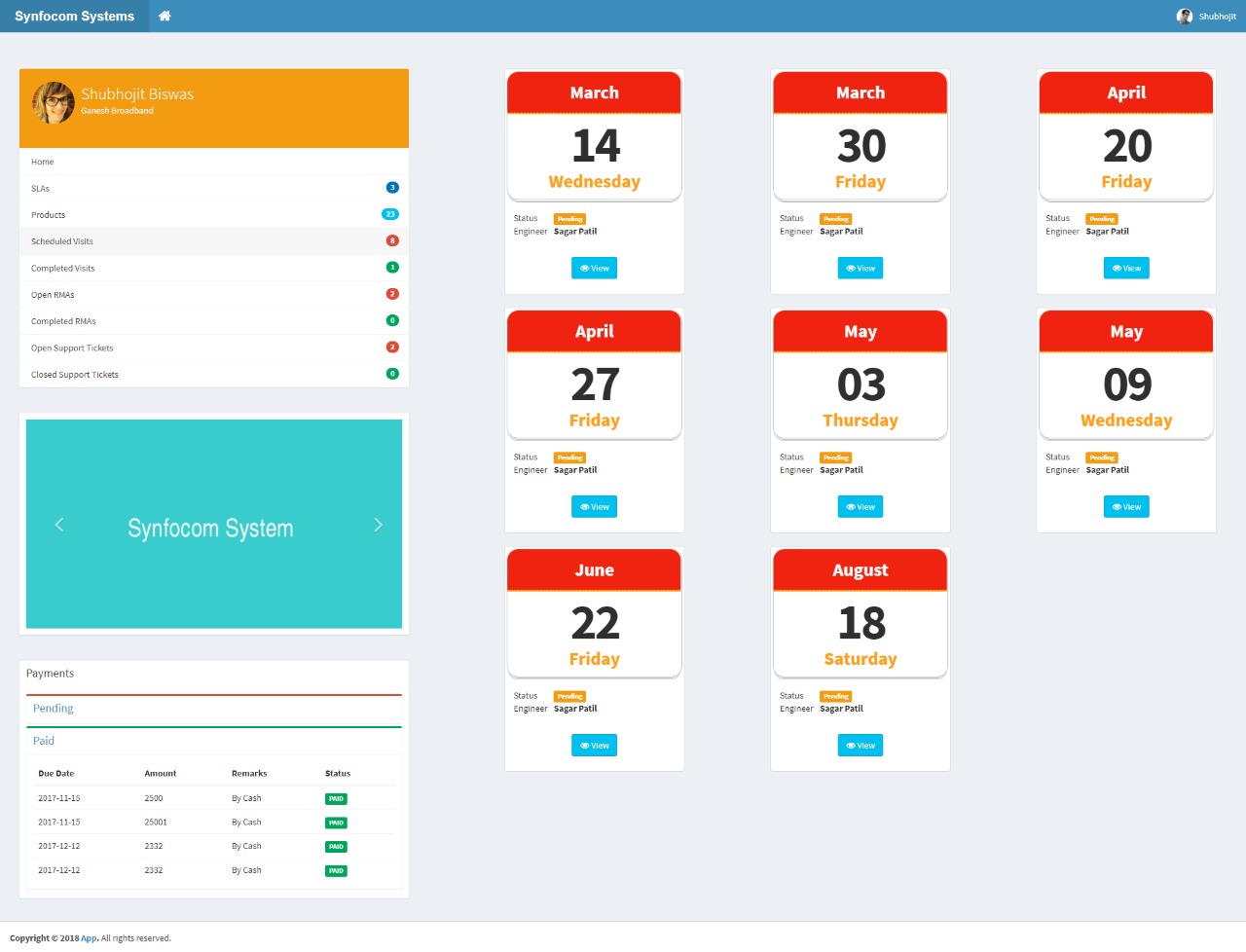The height and width of the screenshot is (952, 1246).
Task: View the May 03 visit
Action: [x=861, y=506]
